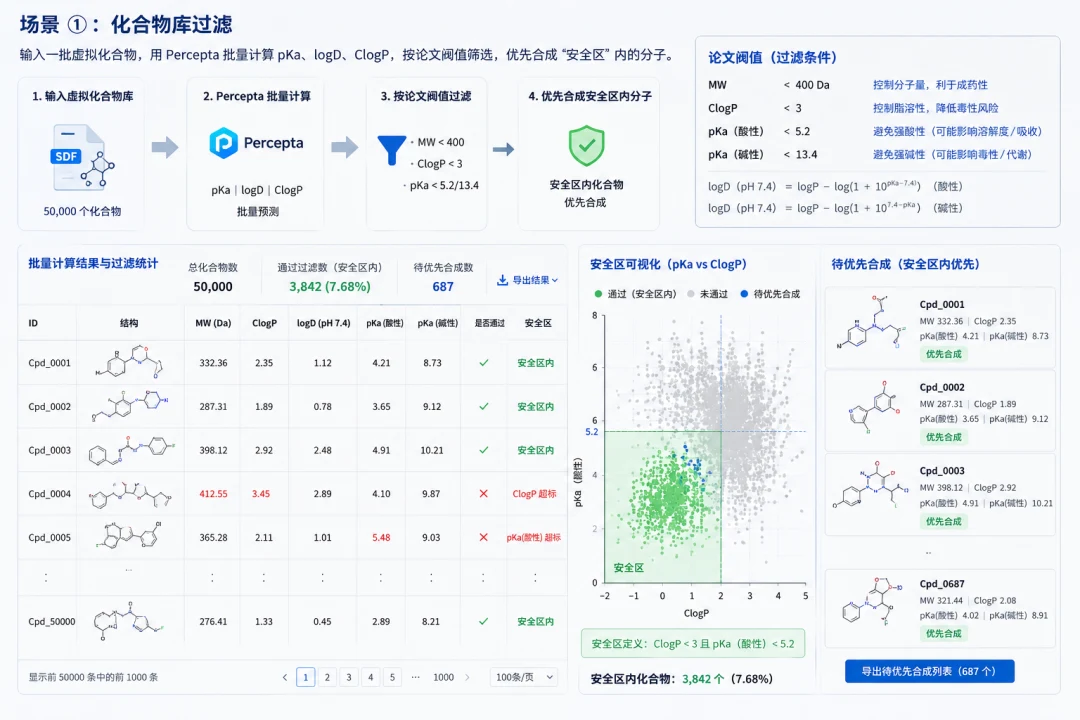This screenshot has height=720, width=1080.
Task: Click the ClogP column header
Action: pos(264,322)
